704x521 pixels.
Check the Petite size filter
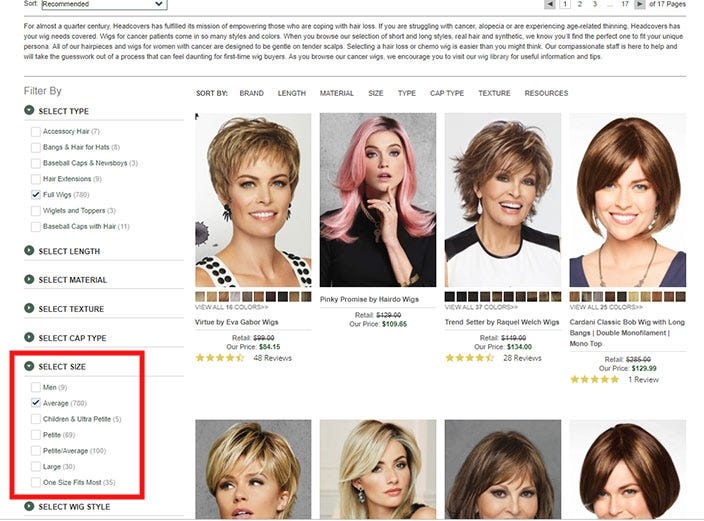[x=36, y=435]
